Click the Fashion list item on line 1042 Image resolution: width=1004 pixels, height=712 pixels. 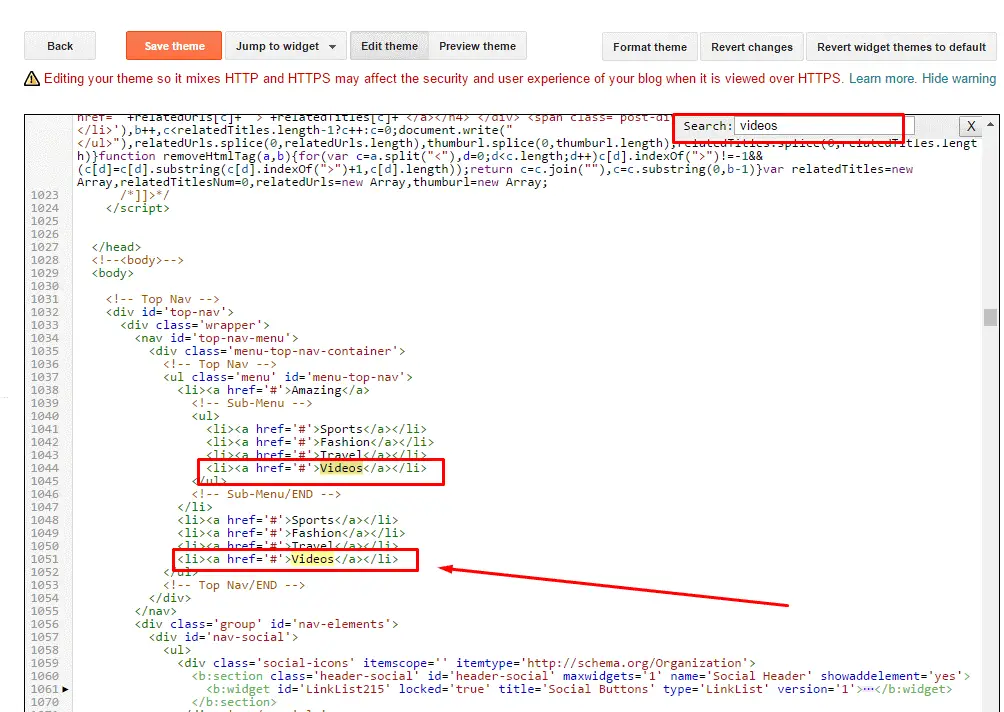click(320, 442)
